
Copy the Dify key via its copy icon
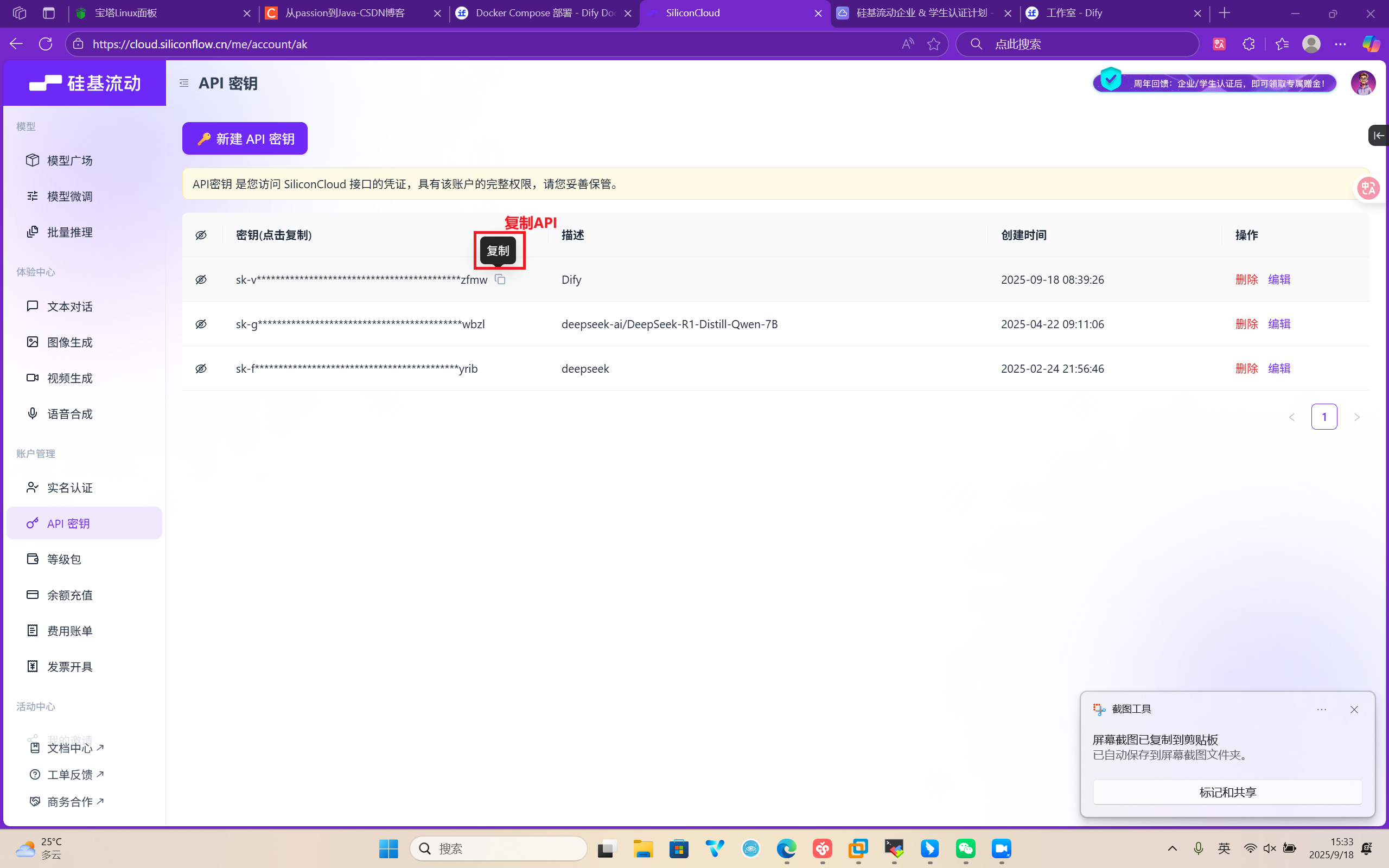pos(500,279)
